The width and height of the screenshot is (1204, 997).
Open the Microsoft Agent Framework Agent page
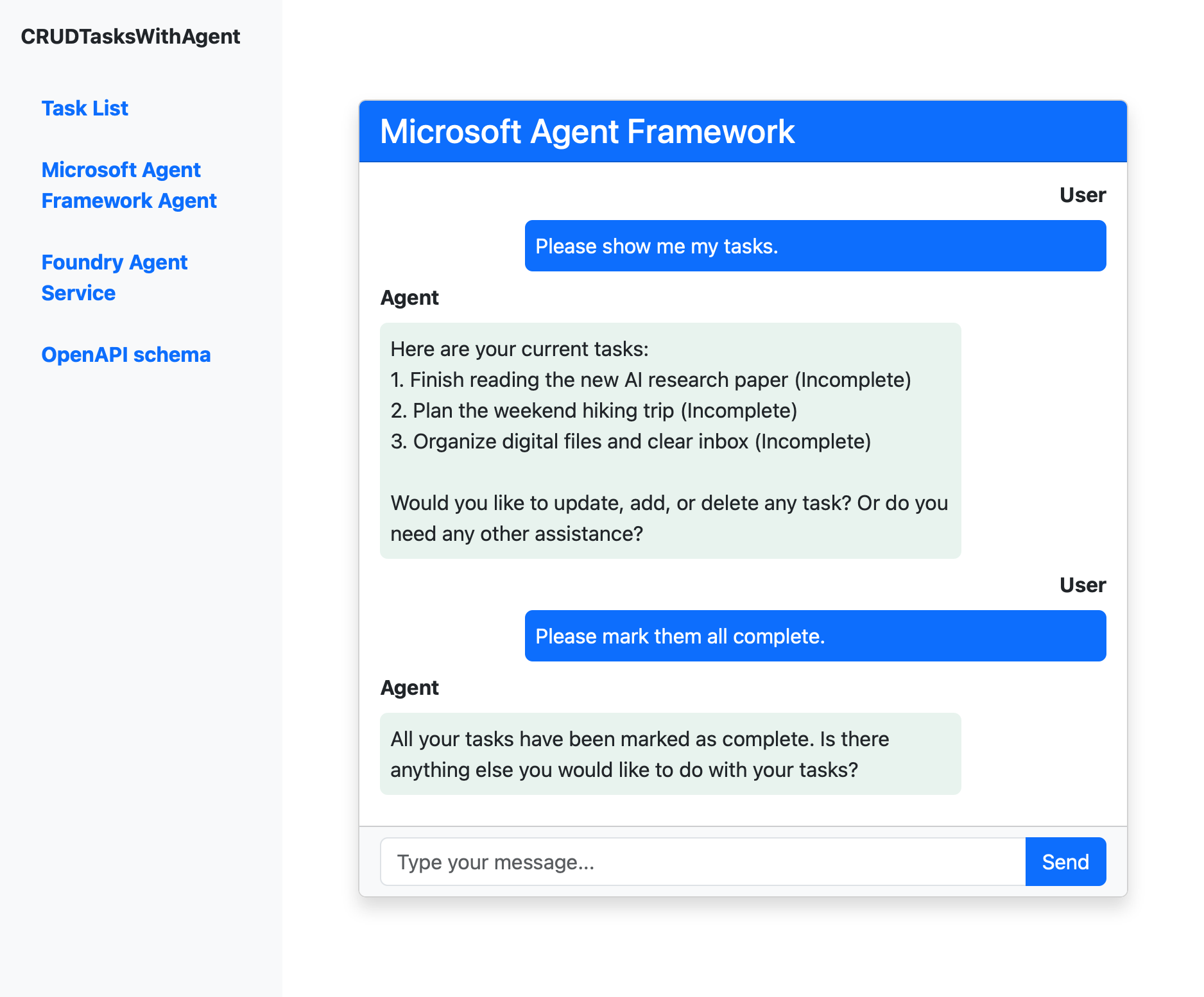[x=129, y=185]
